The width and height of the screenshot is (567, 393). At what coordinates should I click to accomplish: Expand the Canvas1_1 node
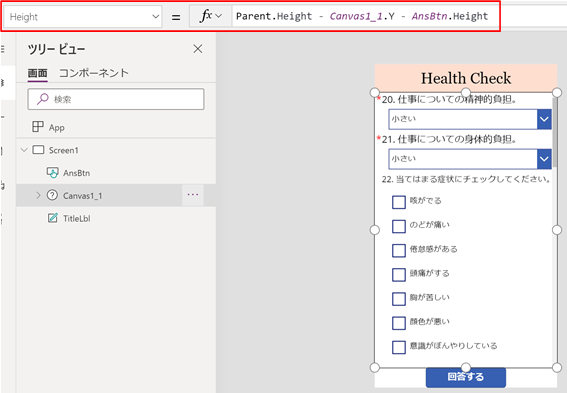click(38, 196)
